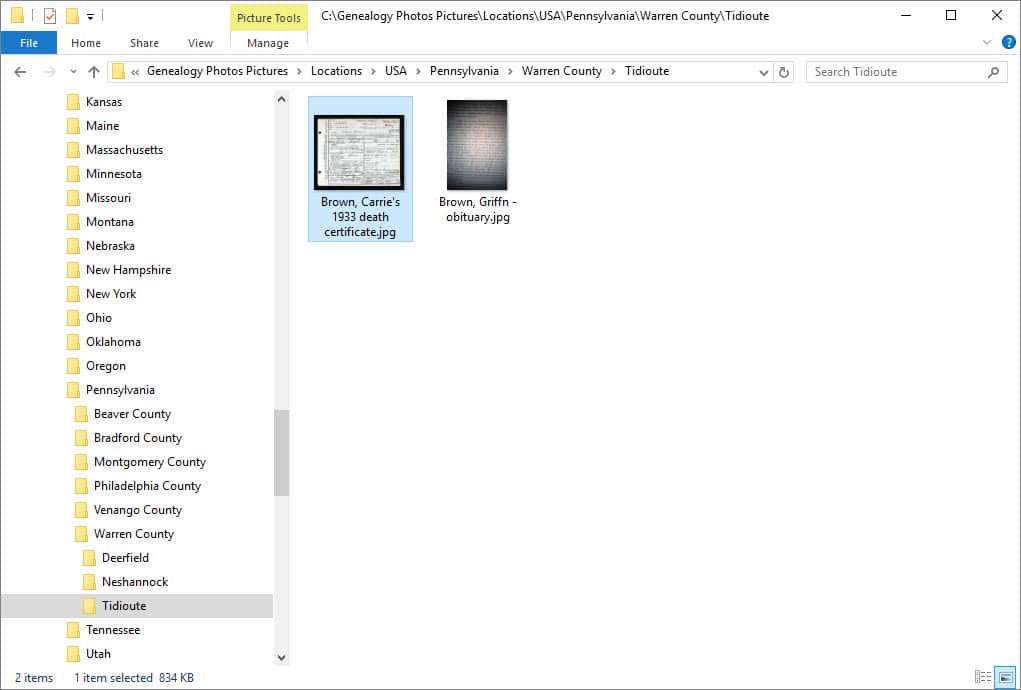The height and width of the screenshot is (690, 1021).
Task: Switch to the Share ribbon tab
Action: 144,43
